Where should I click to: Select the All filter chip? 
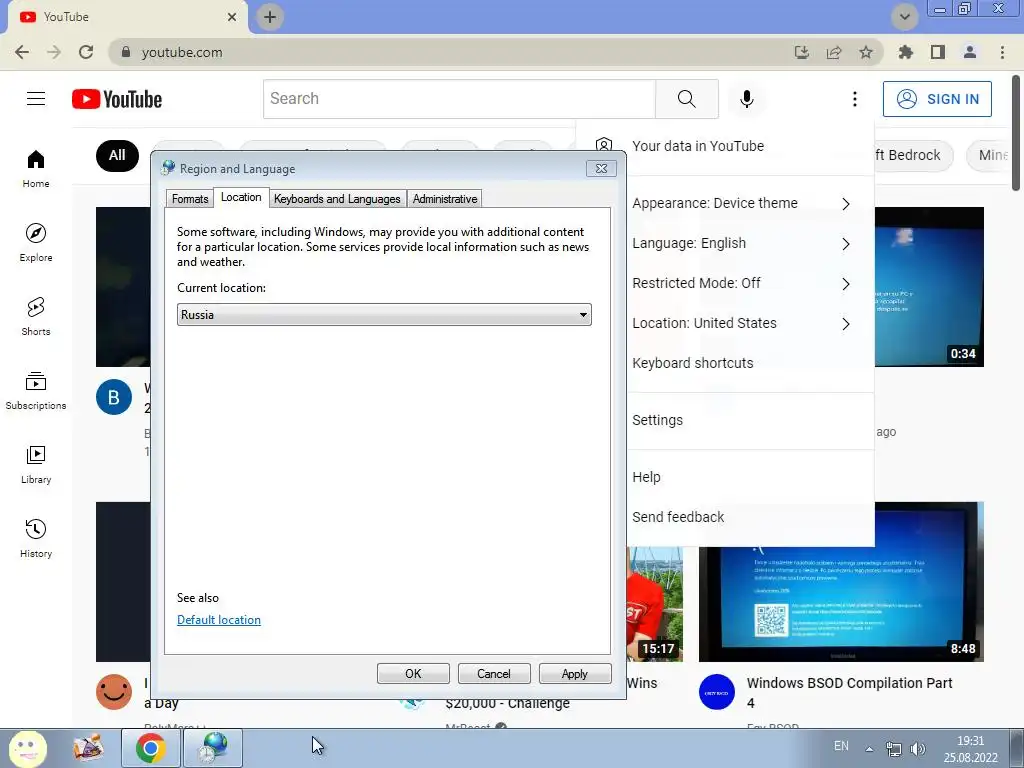pyautogui.click(x=117, y=155)
